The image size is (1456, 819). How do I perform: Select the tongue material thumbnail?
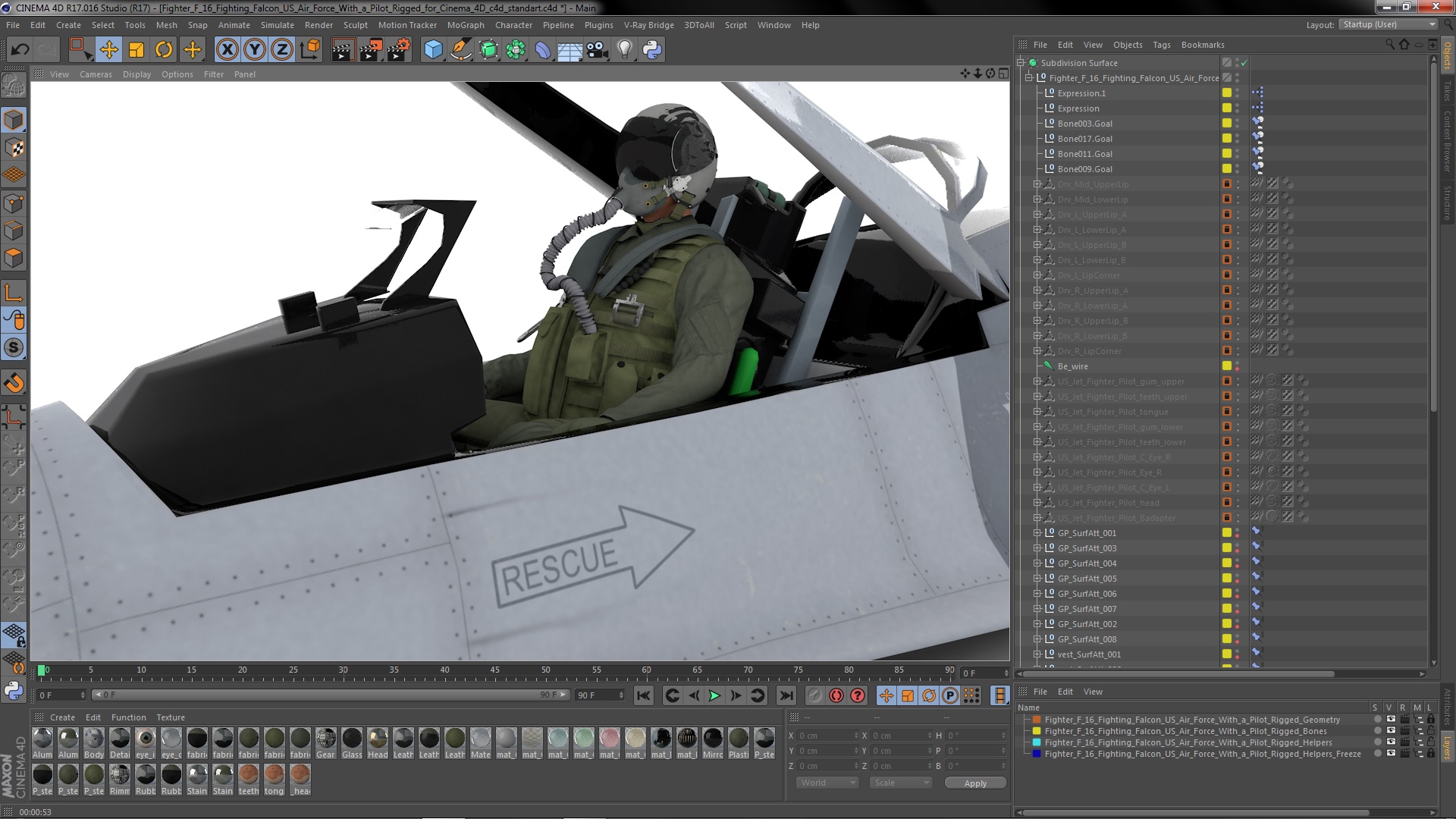pyautogui.click(x=274, y=780)
